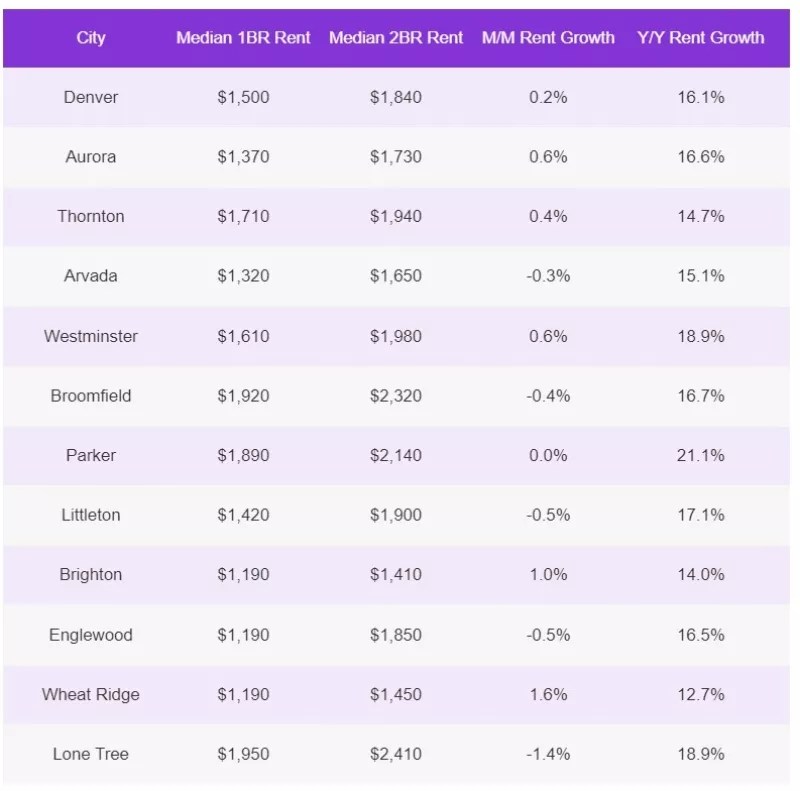
Task: Select the Denver city cell
Action: click(91, 97)
